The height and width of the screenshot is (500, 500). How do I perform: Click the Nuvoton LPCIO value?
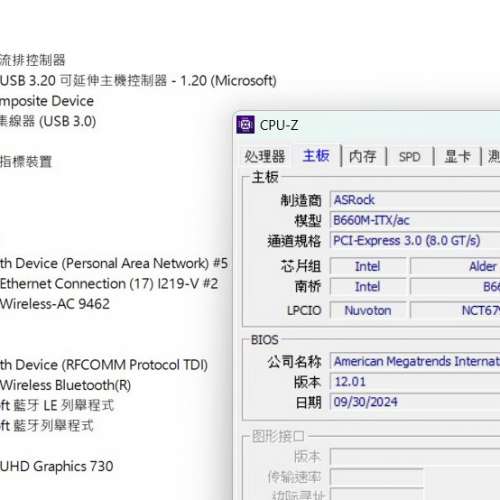pos(368,310)
